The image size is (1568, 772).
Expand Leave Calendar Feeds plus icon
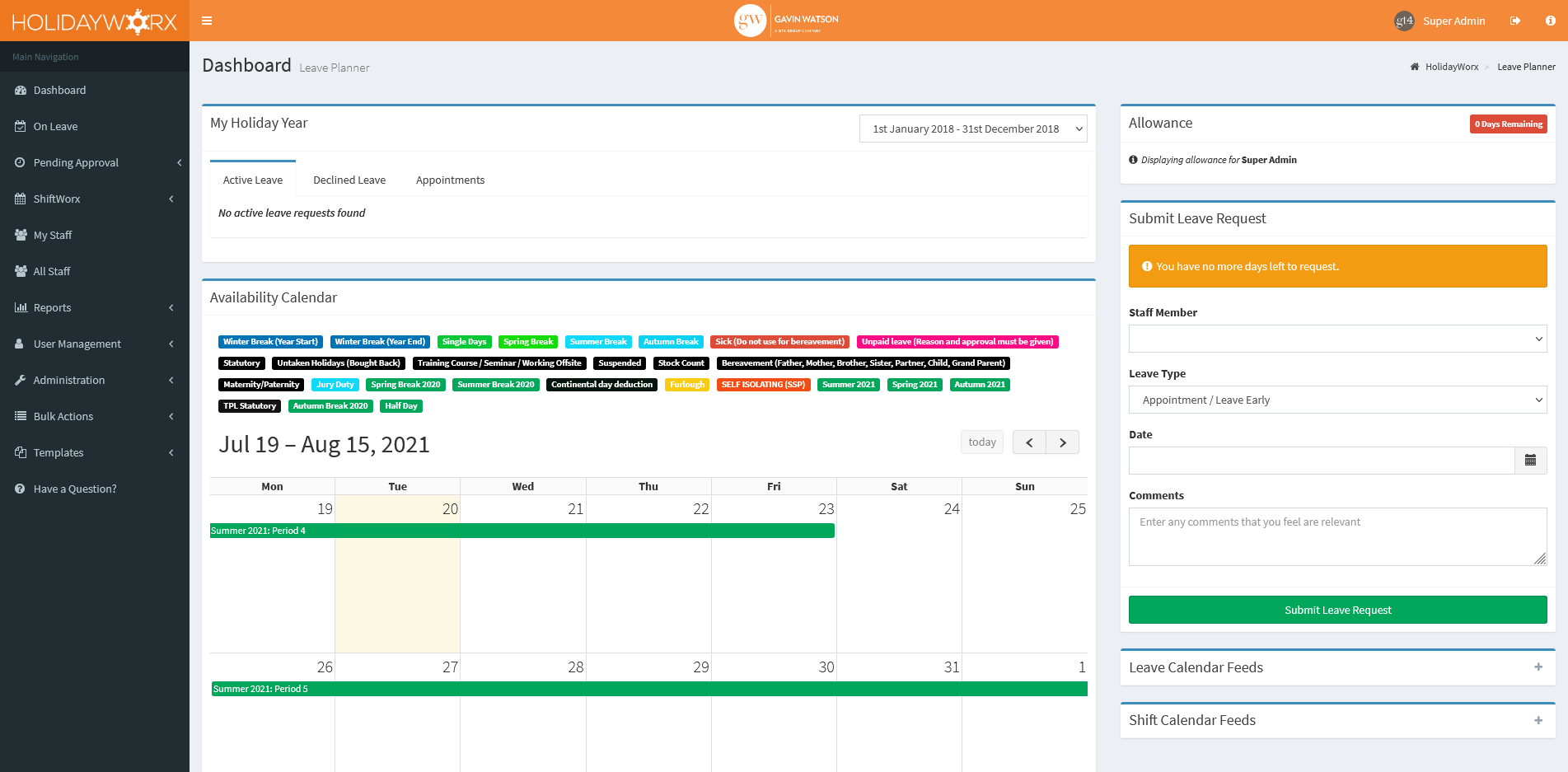pos(1538,667)
